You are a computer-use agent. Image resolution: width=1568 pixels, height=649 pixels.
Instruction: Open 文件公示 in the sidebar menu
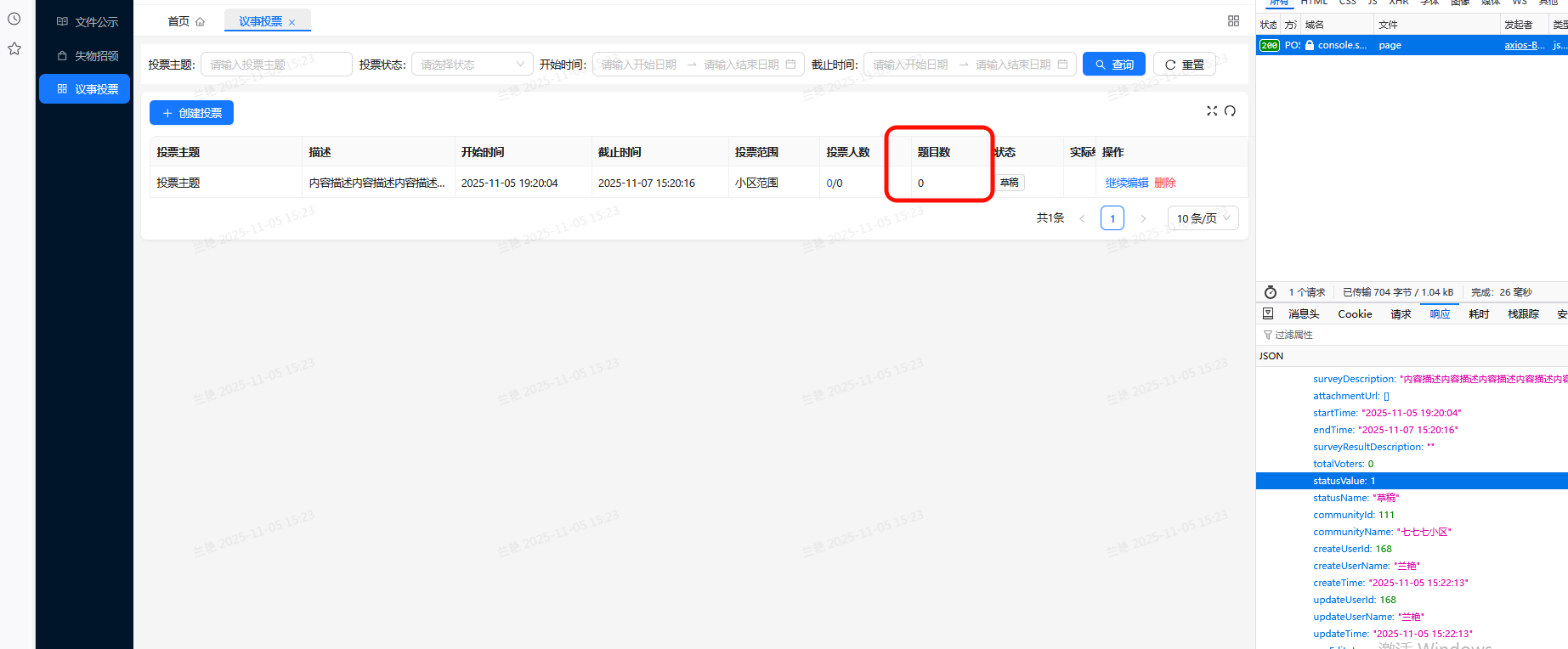click(x=87, y=22)
